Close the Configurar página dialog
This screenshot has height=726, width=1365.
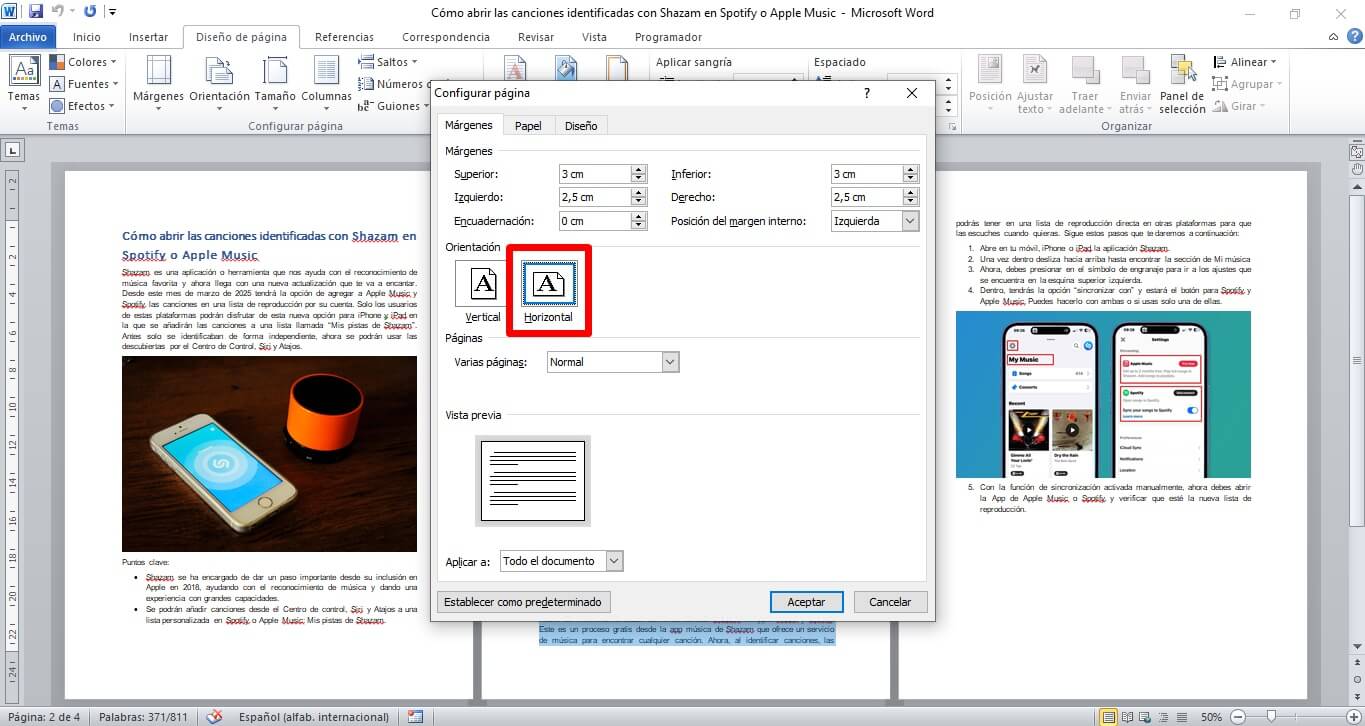point(912,93)
